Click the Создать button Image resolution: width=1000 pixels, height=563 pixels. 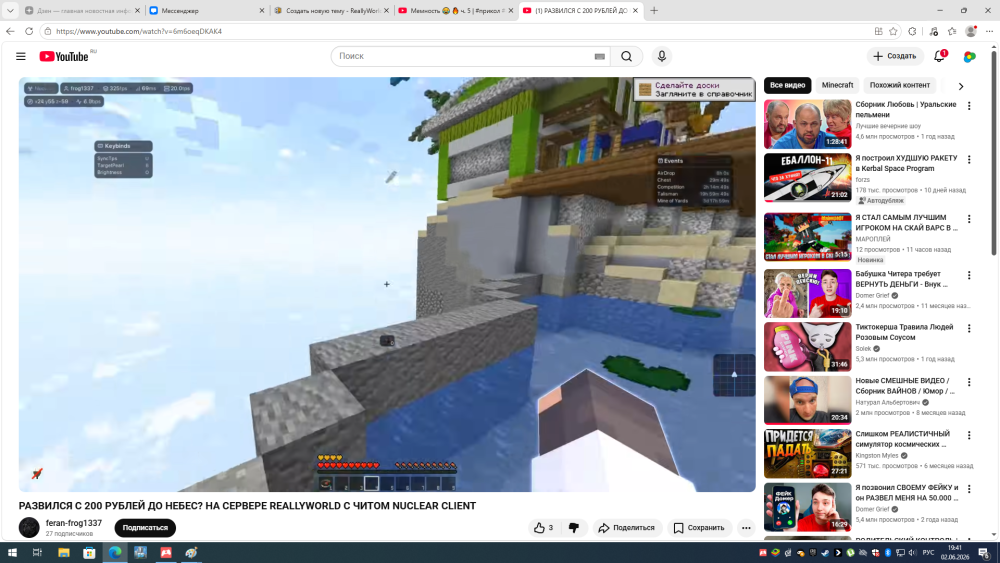(x=895, y=56)
